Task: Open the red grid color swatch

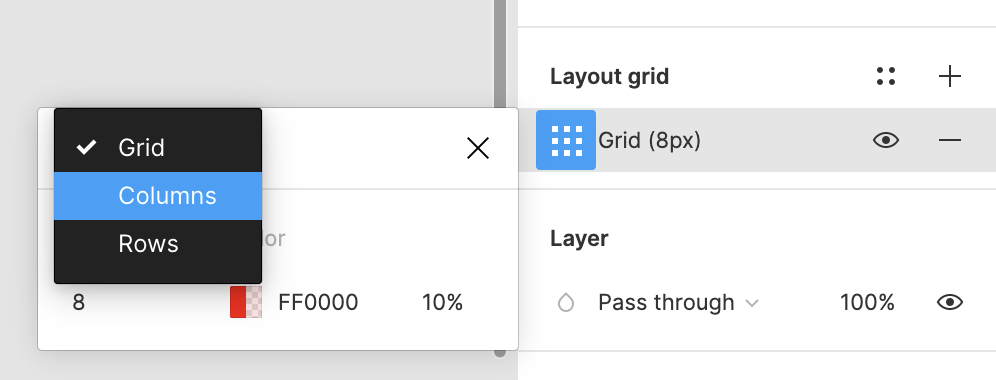Action: click(x=246, y=302)
